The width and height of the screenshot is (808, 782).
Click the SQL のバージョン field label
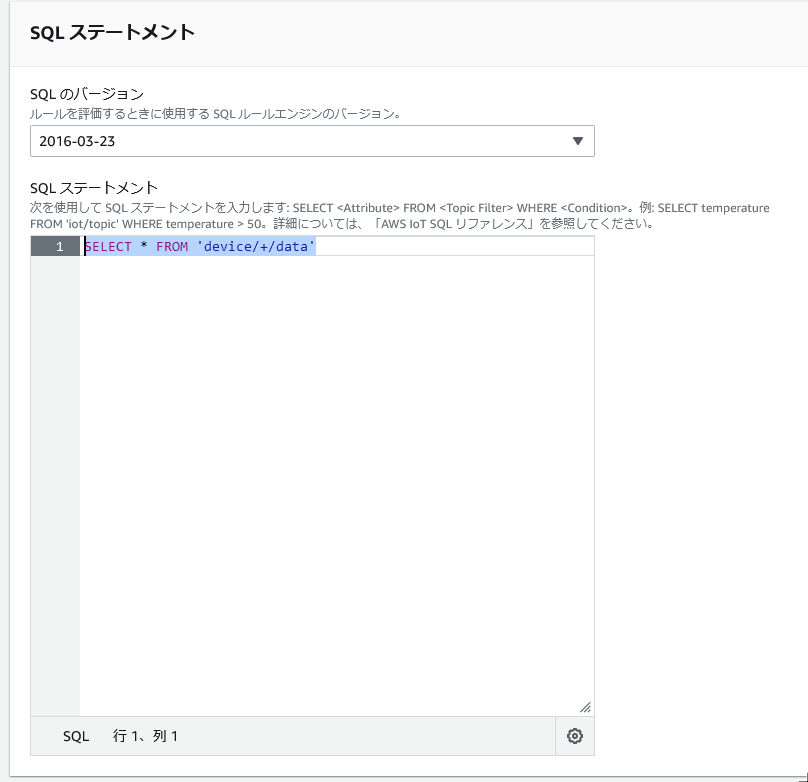pyautogui.click(x=87, y=94)
